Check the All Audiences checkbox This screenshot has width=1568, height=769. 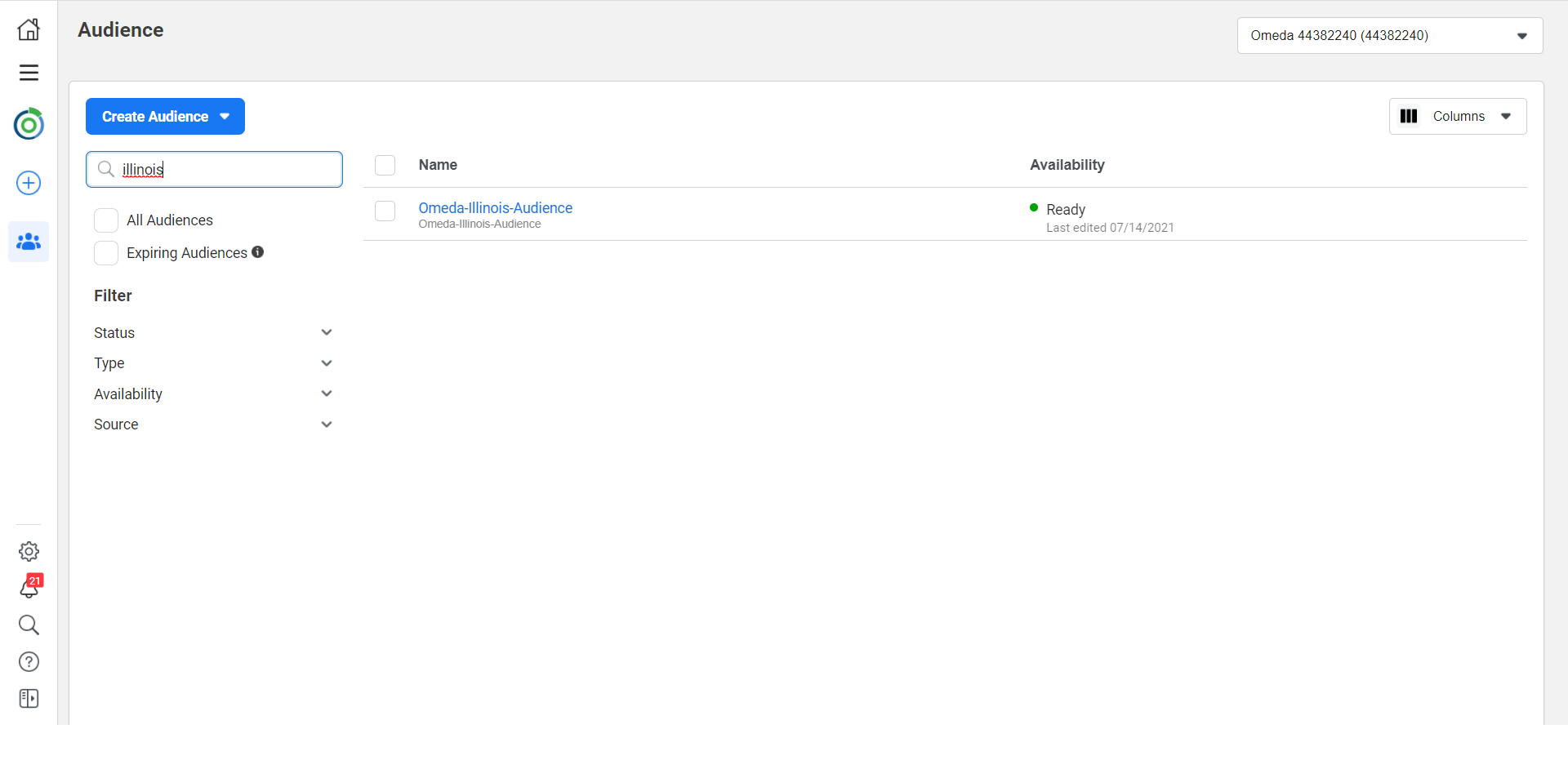tap(106, 220)
